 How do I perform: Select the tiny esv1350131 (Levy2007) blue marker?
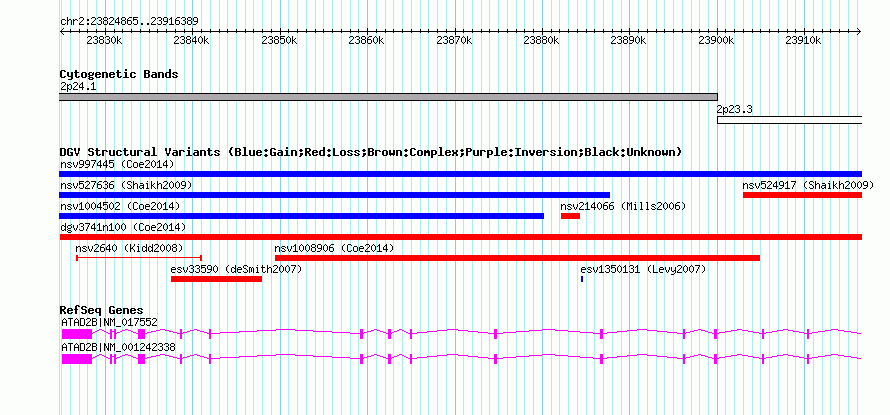[x=582, y=279]
